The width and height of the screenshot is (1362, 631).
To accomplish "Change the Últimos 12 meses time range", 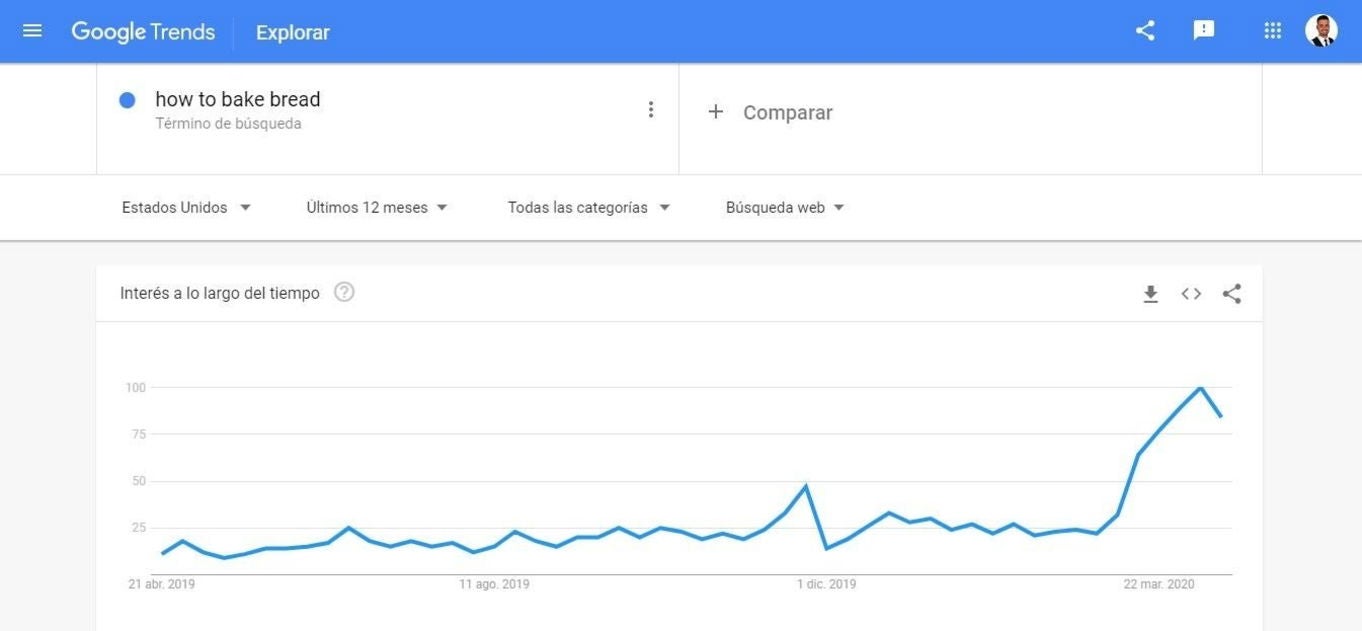I will pos(377,208).
